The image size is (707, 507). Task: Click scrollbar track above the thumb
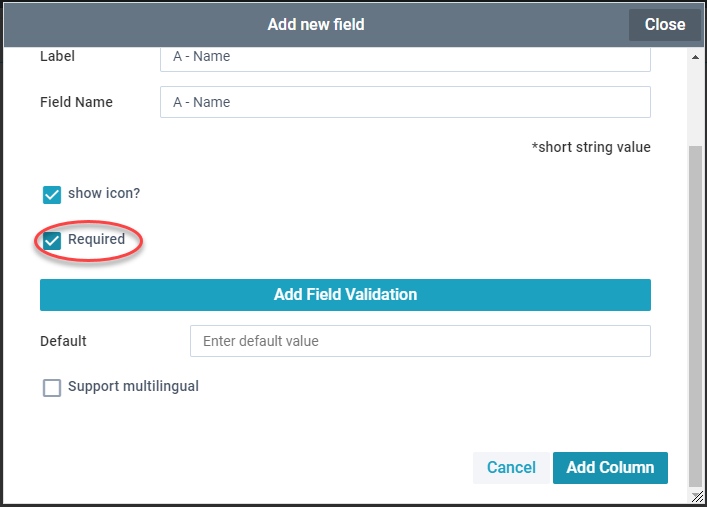click(696, 100)
